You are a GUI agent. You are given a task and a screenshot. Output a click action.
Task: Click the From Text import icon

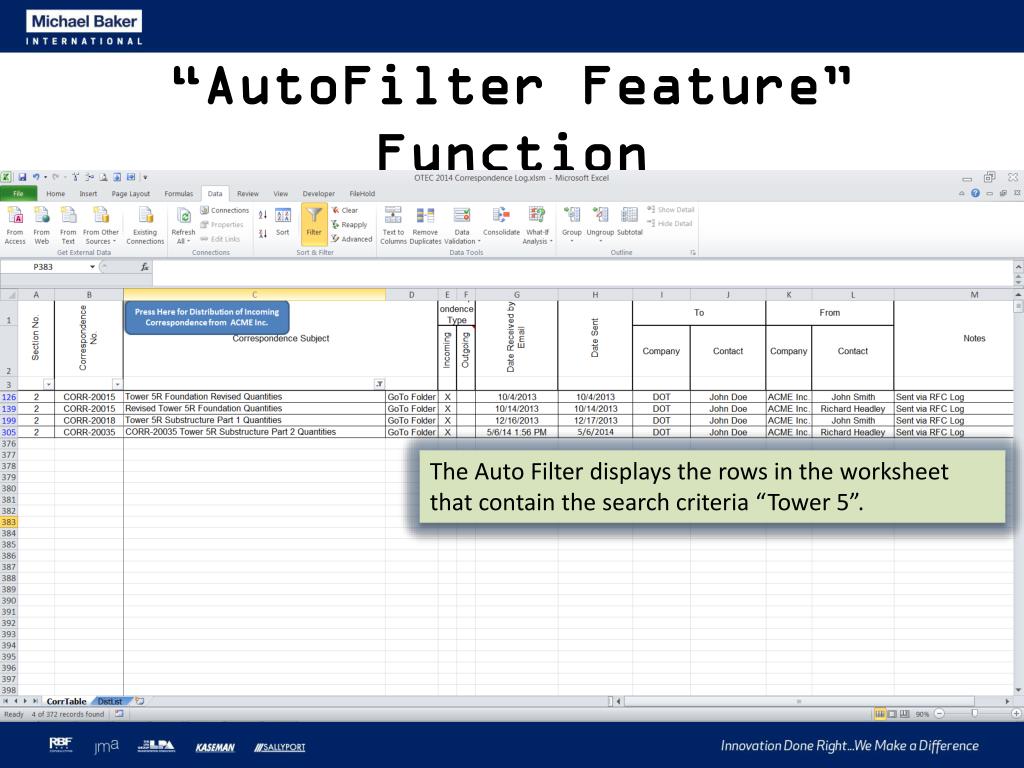(68, 226)
